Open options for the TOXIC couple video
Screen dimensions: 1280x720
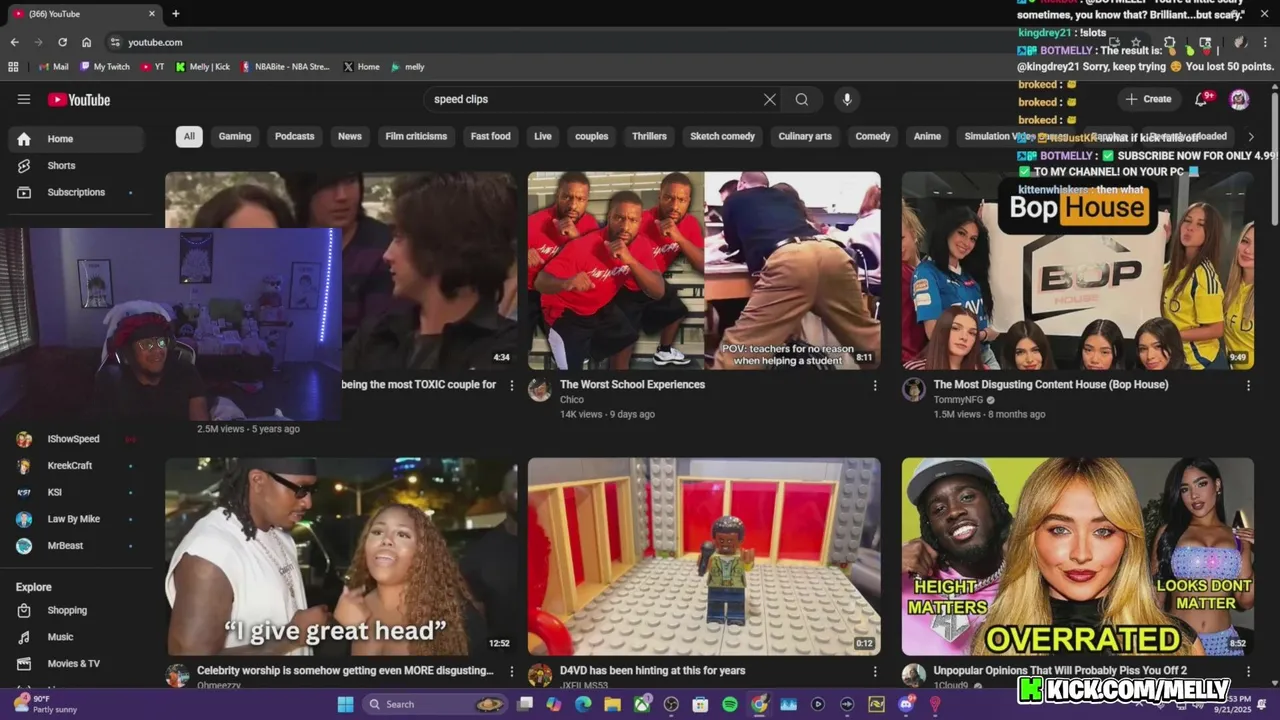512,386
